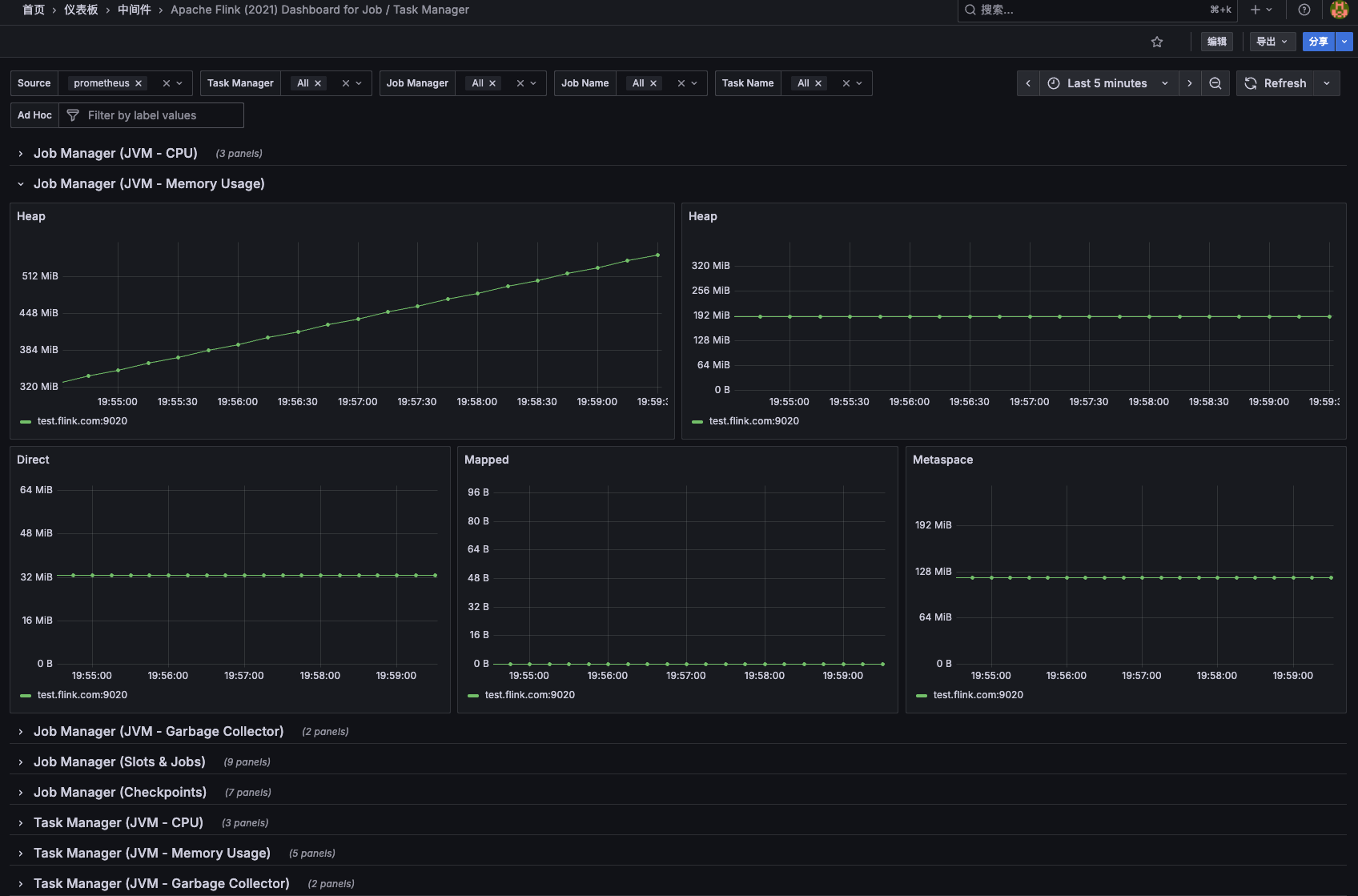Viewport: 1358px width, 896px height.
Task: Open the share options arrow
Action: point(1344,42)
